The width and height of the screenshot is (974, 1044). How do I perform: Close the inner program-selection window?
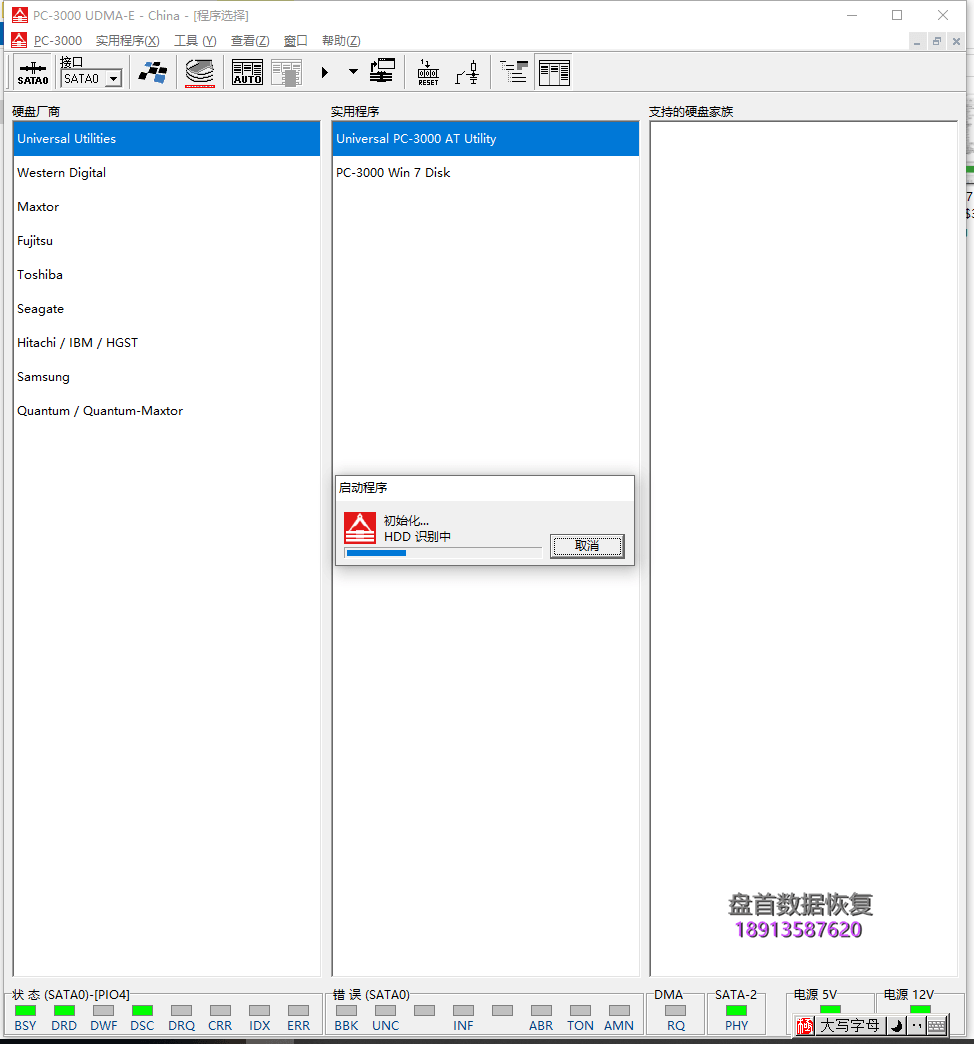(x=956, y=41)
